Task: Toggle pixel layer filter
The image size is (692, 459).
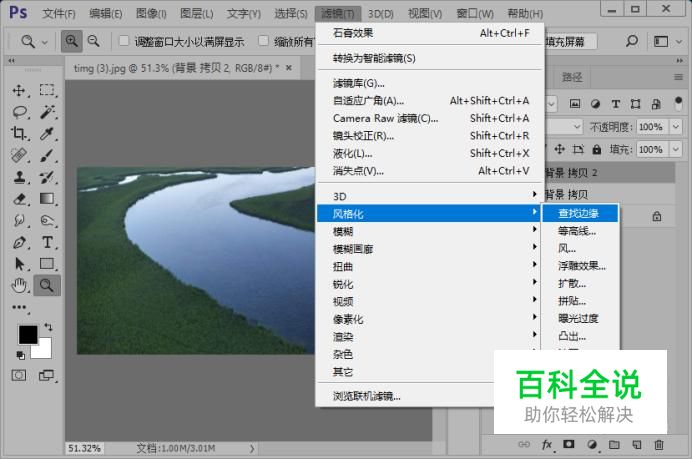Action: 575,104
